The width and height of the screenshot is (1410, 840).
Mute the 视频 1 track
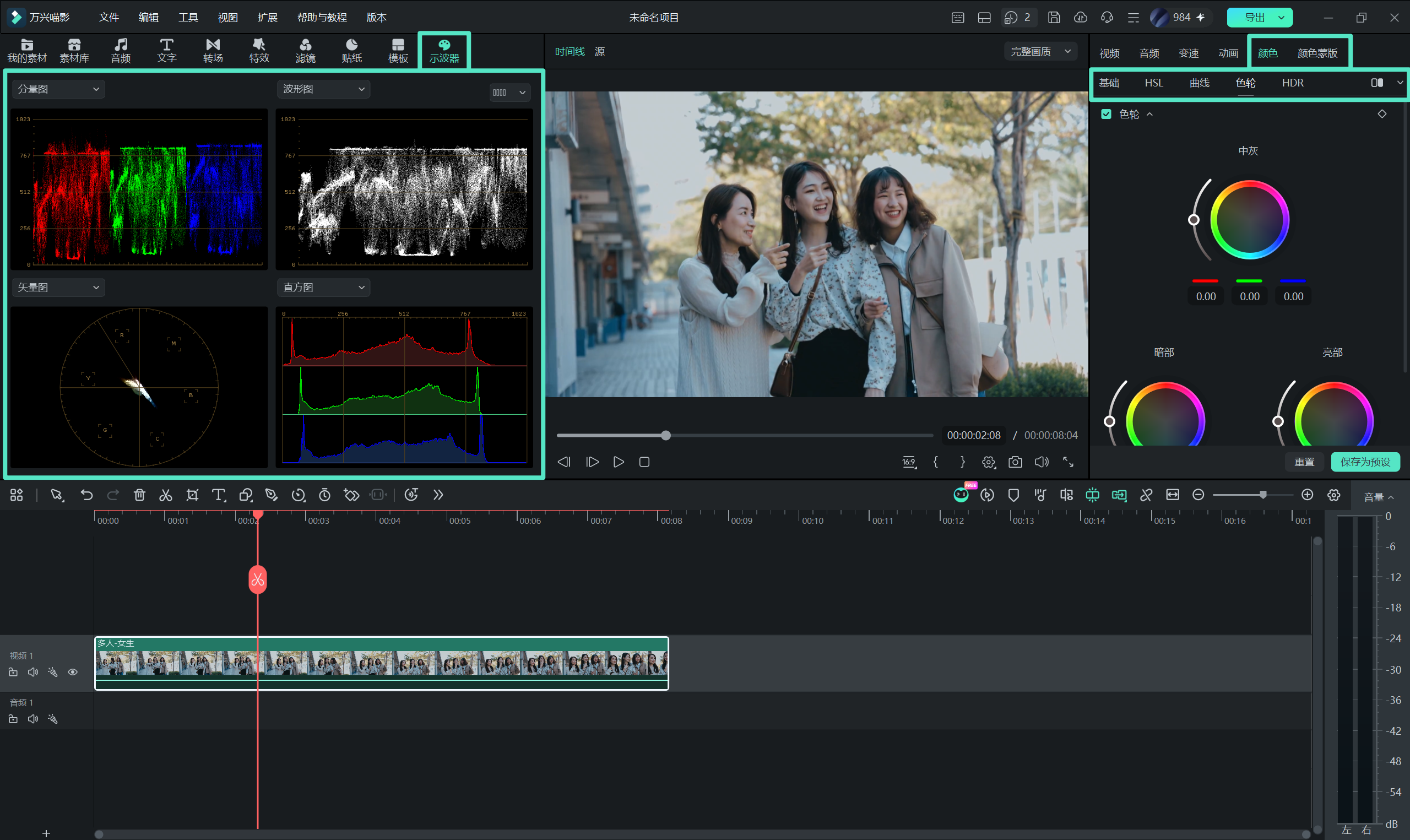[x=33, y=673]
